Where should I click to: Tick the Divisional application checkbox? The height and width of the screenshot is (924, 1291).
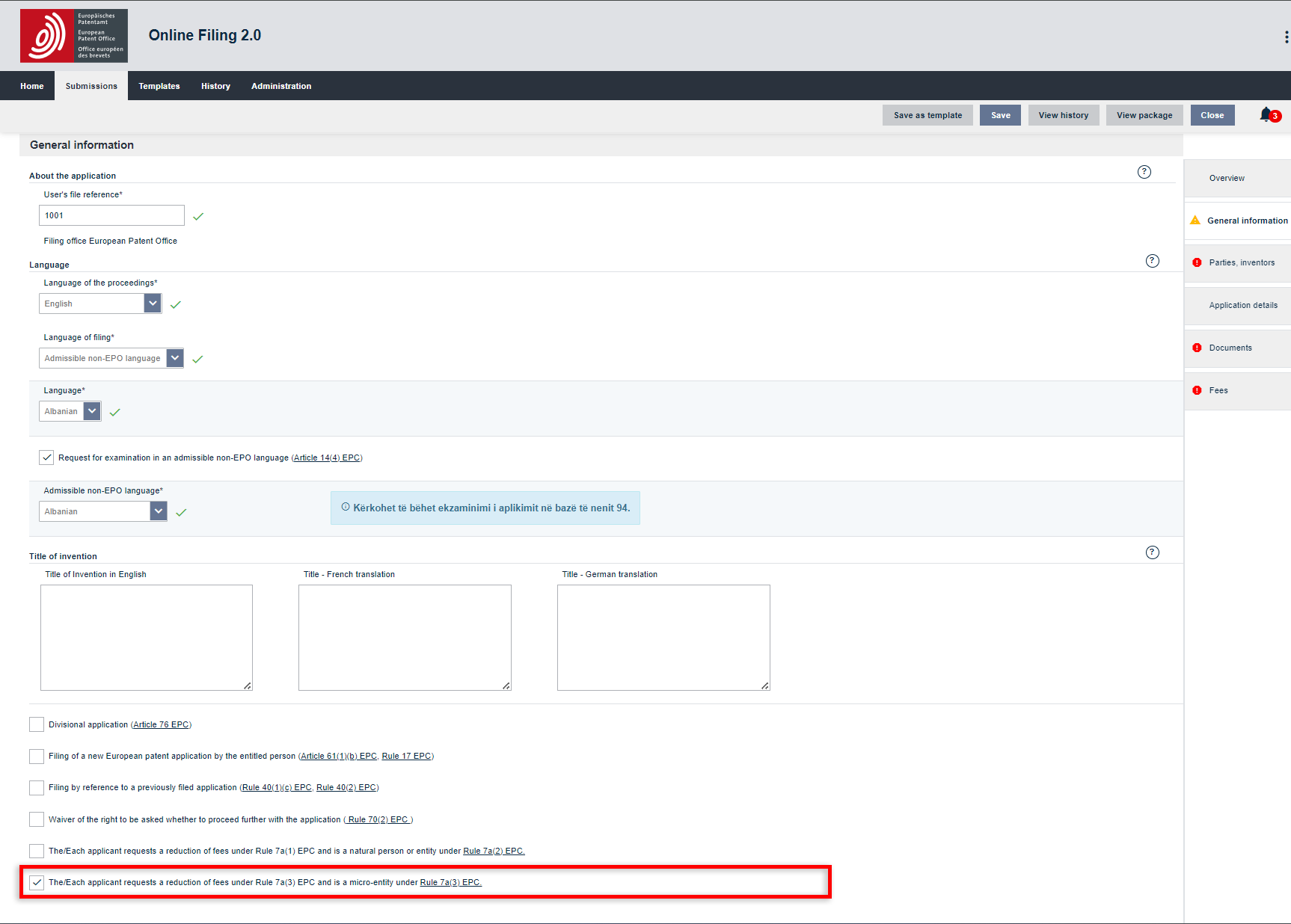(x=37, y=724)
